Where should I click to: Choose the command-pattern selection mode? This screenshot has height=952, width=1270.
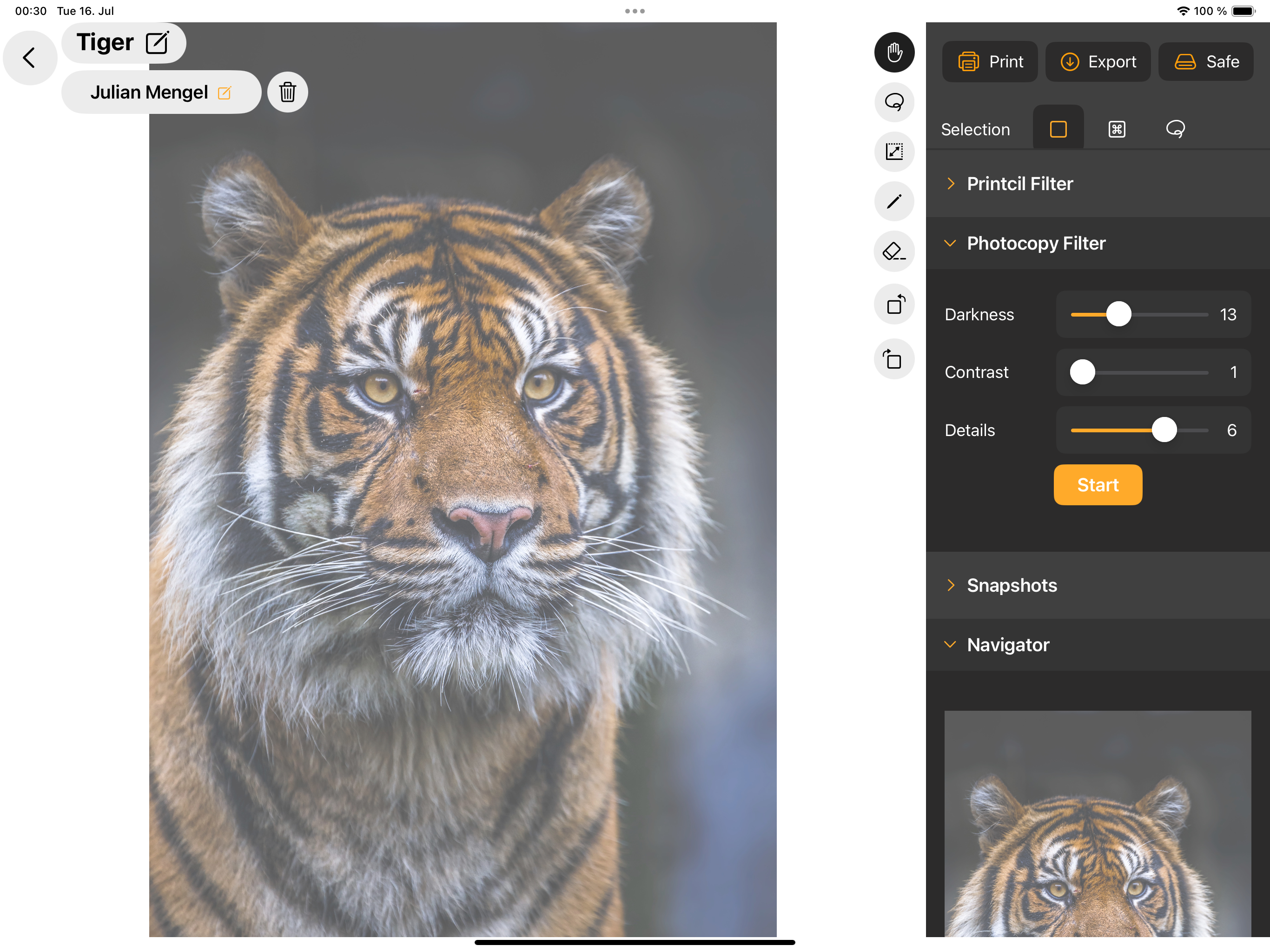click(x=1116, y=129)
